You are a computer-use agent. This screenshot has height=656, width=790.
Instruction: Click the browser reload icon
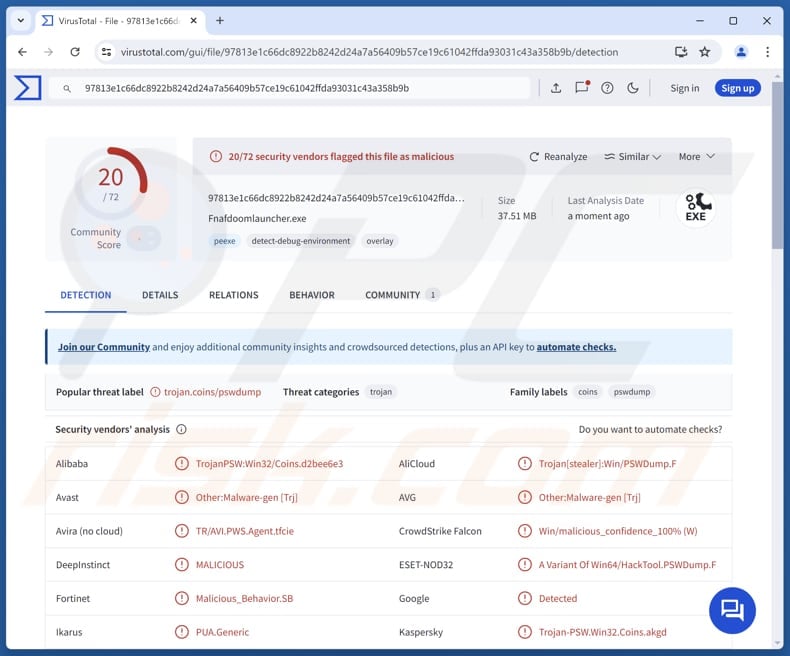pos(75,52)
